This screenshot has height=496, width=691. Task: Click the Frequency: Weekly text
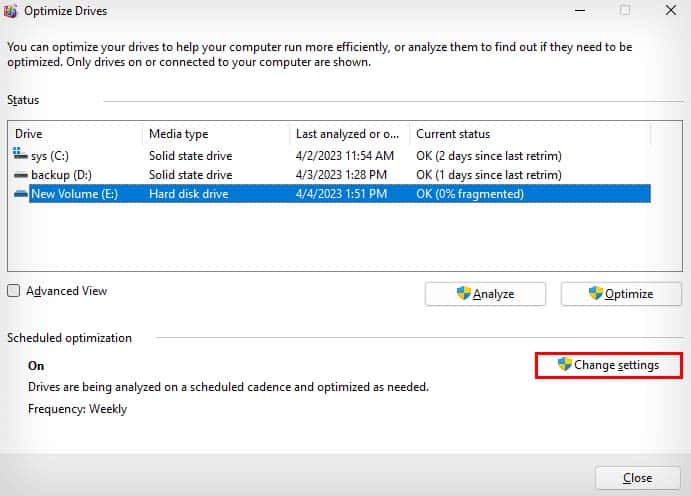77,409
